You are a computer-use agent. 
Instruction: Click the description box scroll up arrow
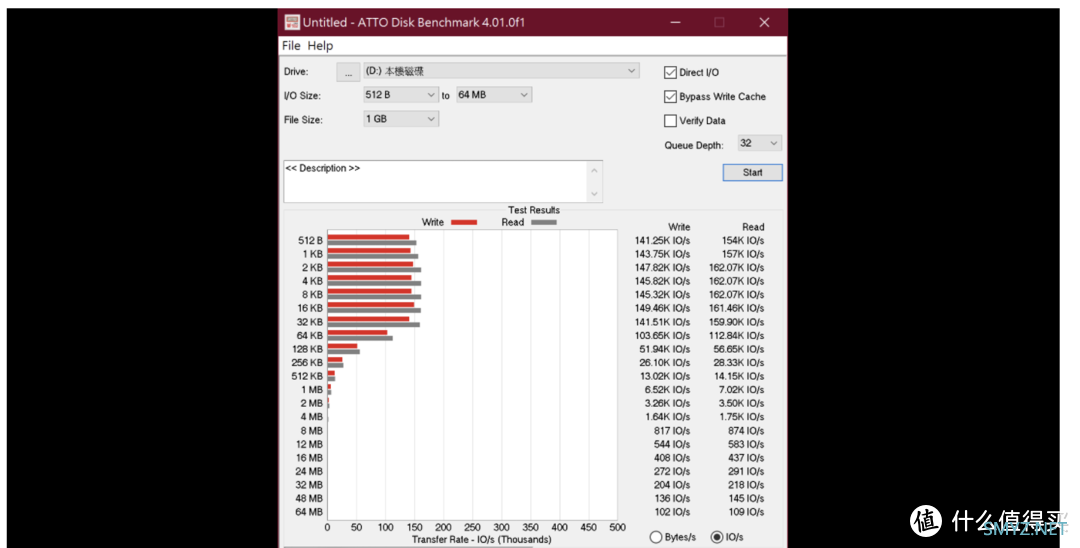(594, 170)
